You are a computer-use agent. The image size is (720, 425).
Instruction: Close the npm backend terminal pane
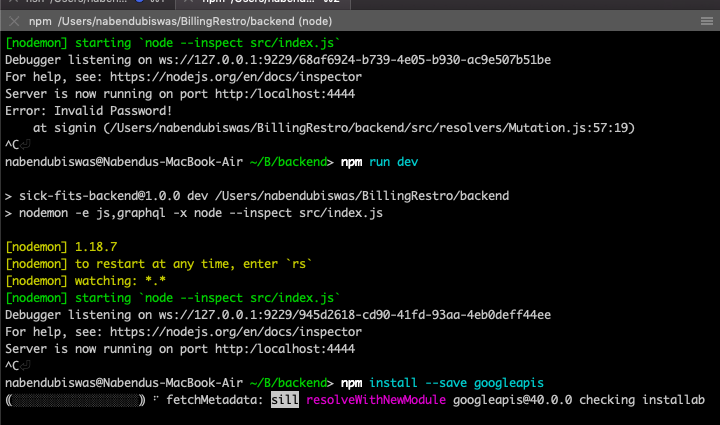[14, 22]
